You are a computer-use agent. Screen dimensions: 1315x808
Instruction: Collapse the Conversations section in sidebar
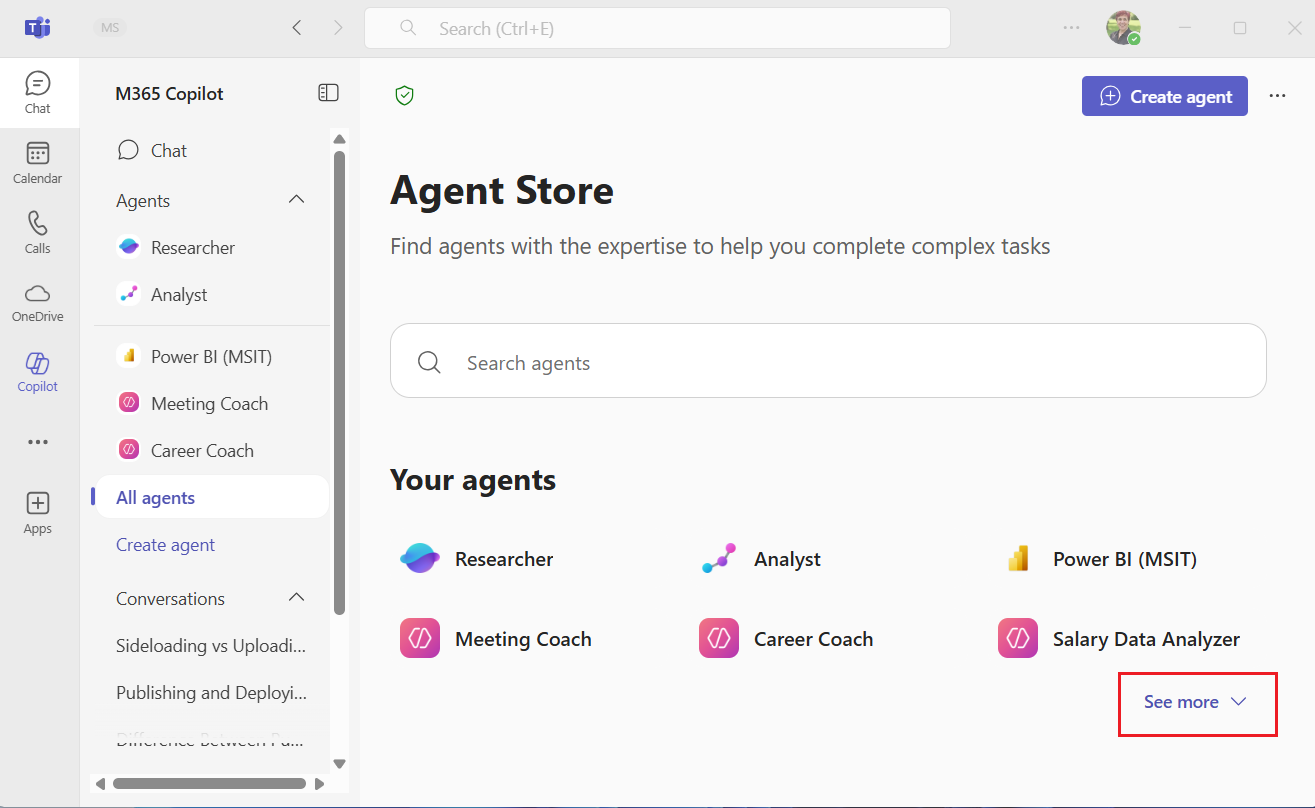[296, 598]
